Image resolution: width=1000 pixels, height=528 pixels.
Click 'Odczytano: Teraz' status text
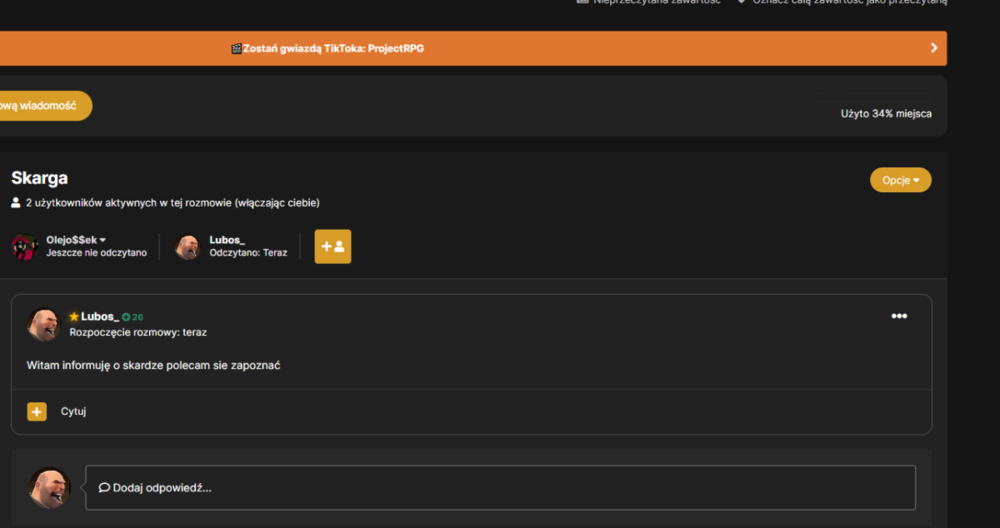tap(248, 253)
